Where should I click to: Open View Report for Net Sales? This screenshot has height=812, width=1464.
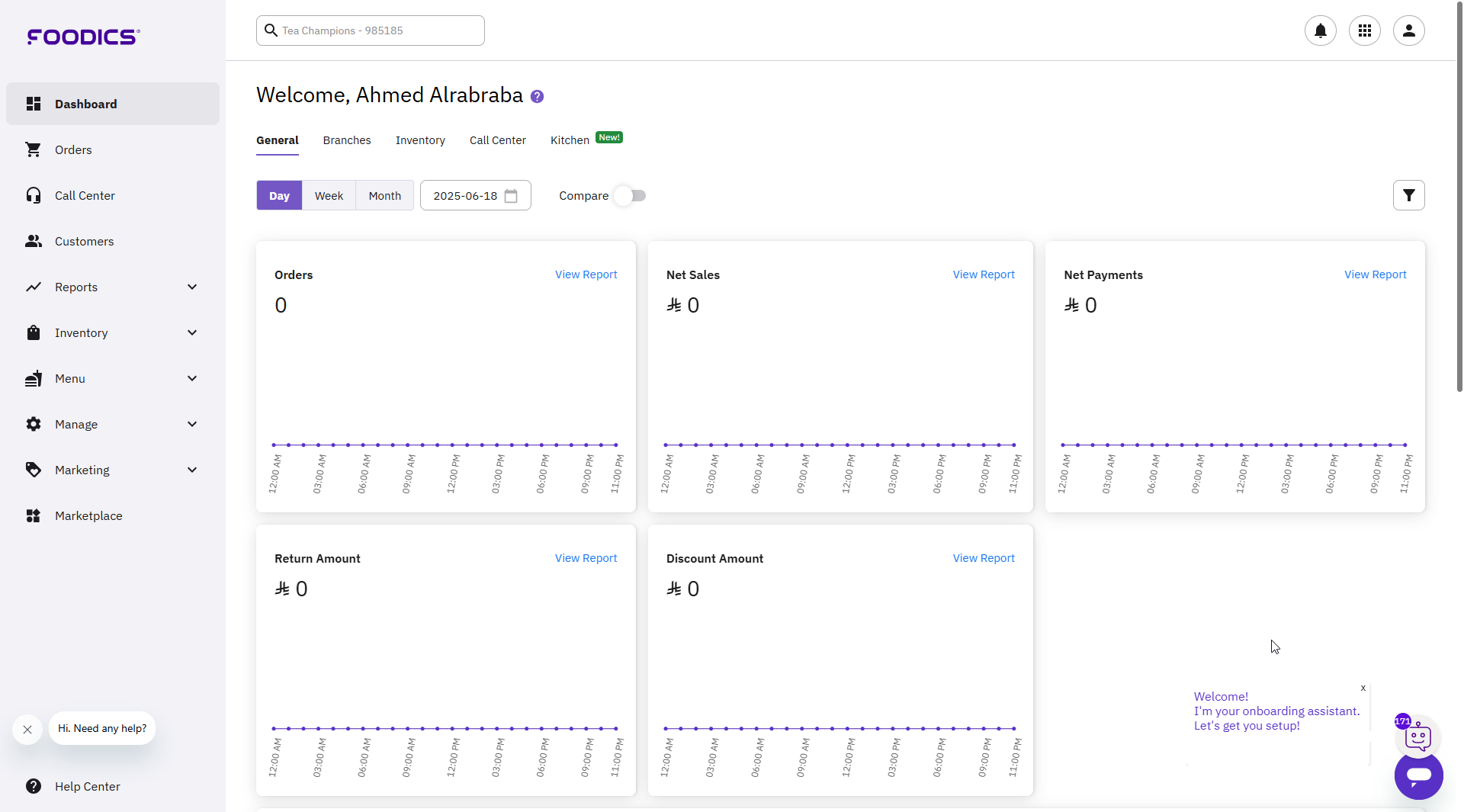tap(983, 274)
